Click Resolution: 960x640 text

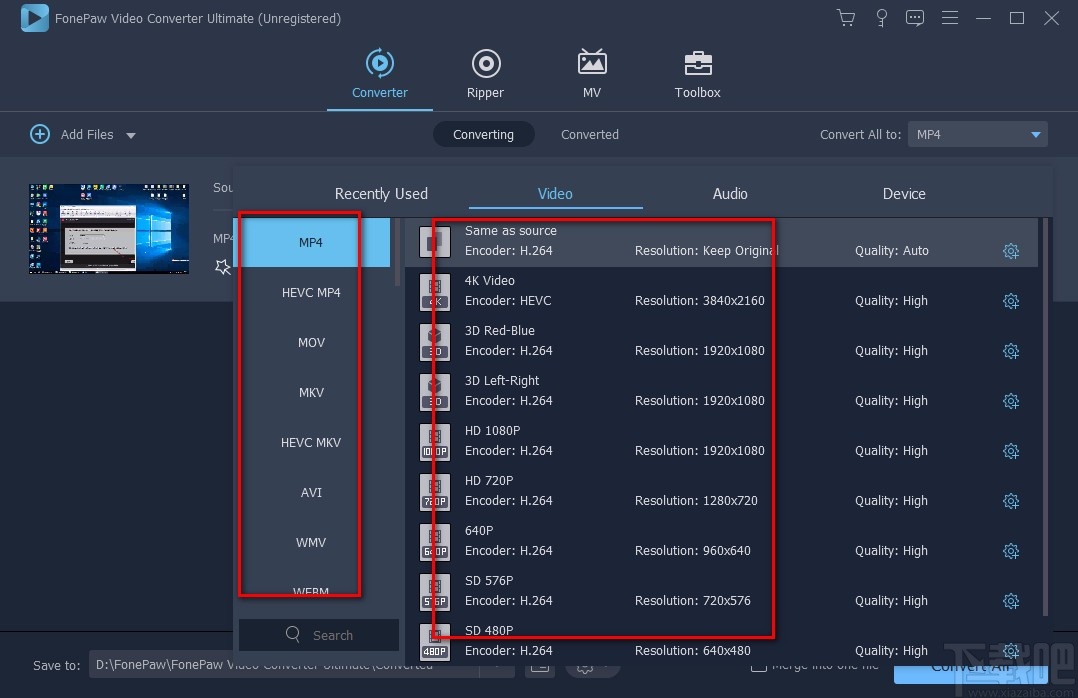tap(692, 551)
